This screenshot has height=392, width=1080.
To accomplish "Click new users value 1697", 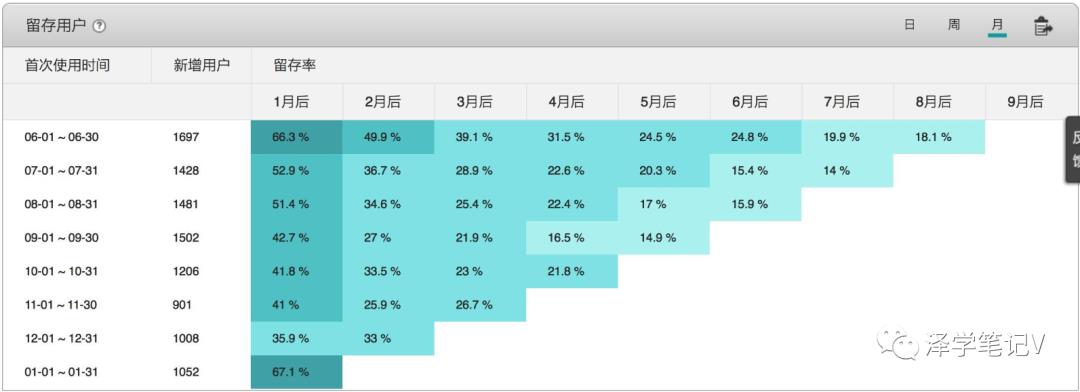I will [186, 137].
